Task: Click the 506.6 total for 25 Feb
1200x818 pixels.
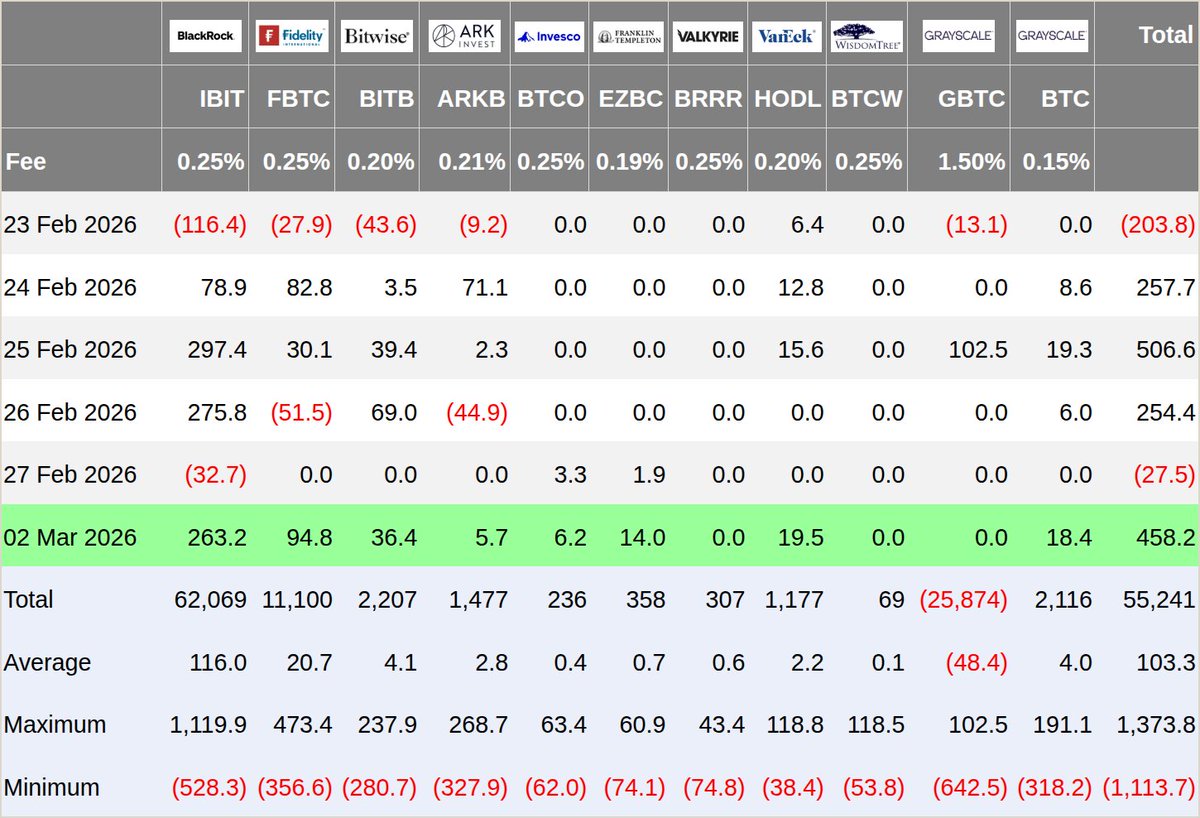Action: [1165, 349]
